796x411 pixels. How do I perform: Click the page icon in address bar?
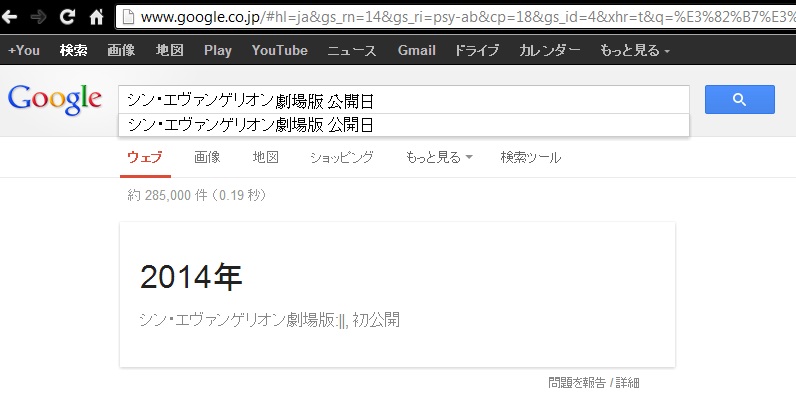(127, 17)
